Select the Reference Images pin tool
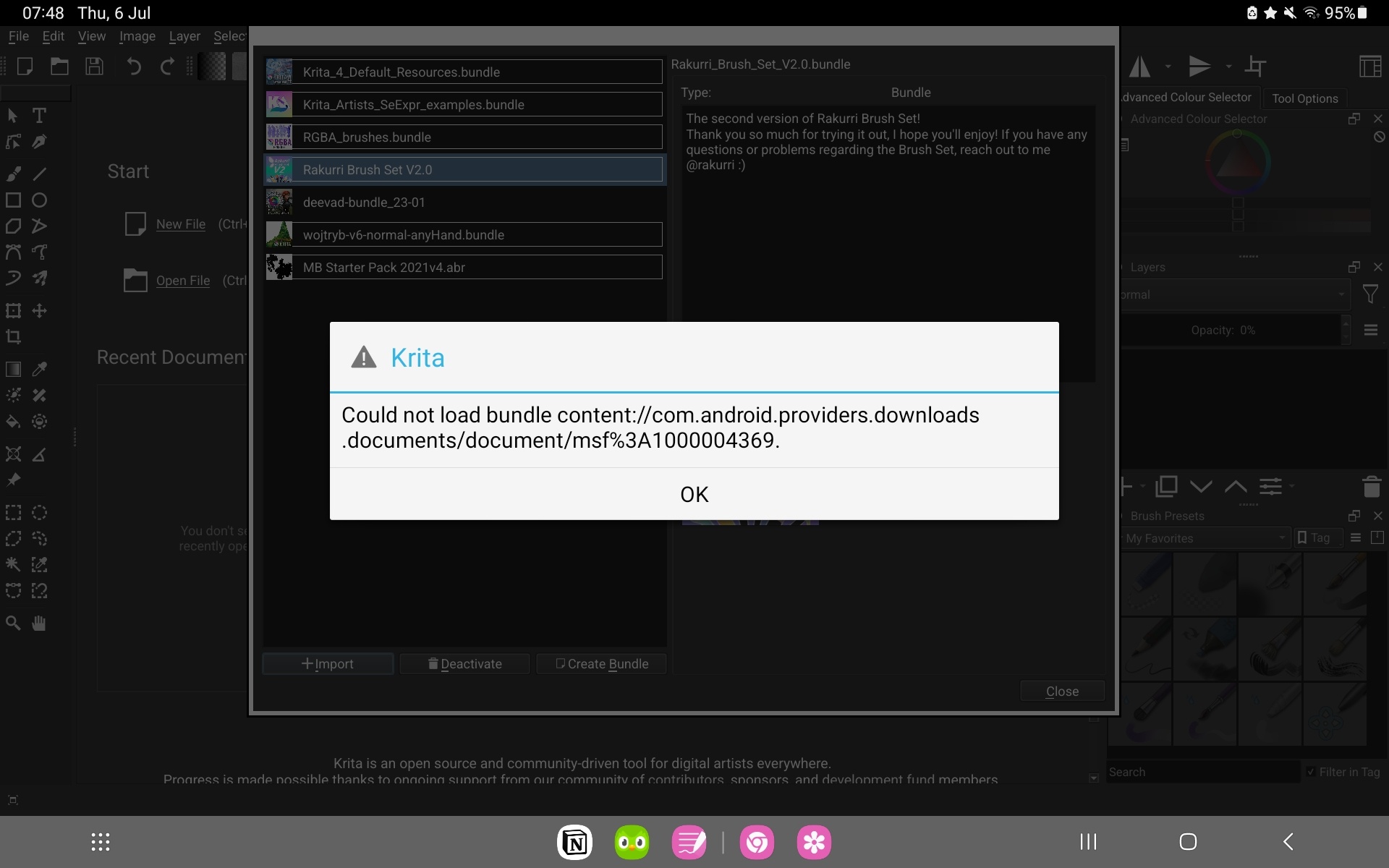The height and width of the screenshot is (868, 1389). click(x=13, y=480)
